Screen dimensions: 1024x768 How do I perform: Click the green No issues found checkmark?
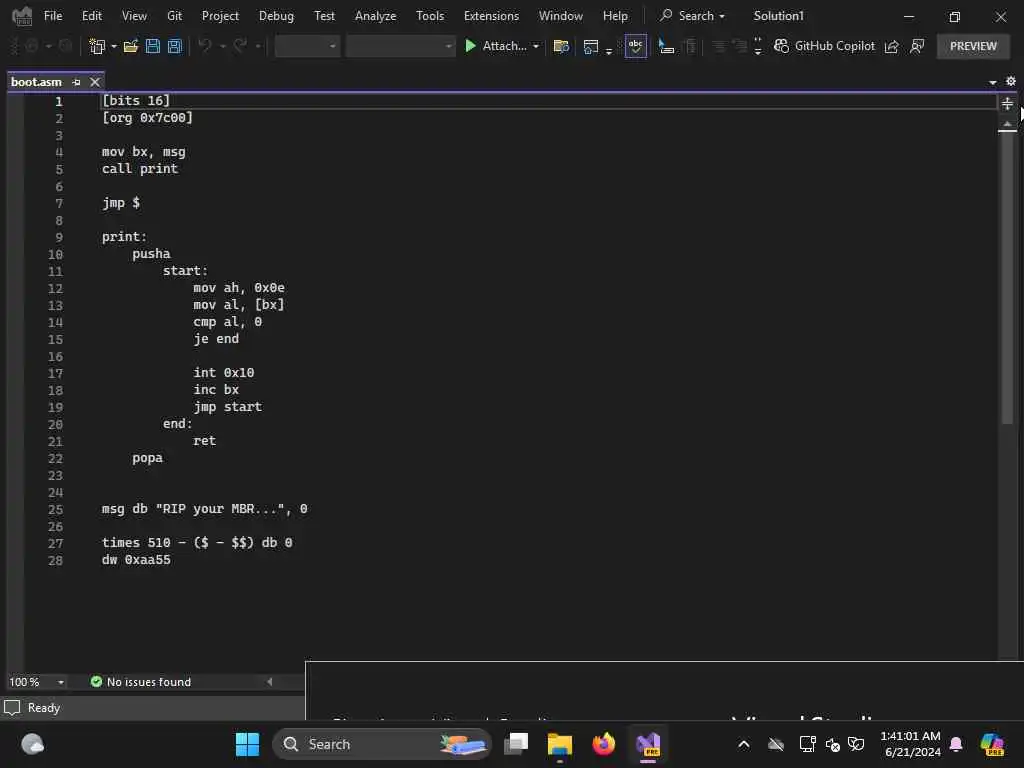[x=96, y=681]
